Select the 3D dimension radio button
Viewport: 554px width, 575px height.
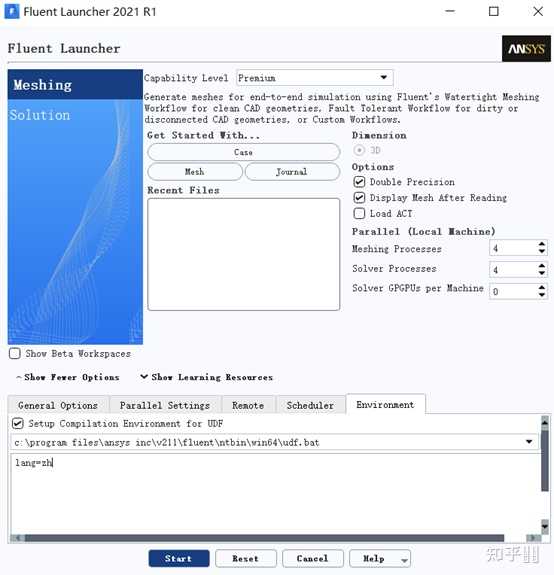359,150
